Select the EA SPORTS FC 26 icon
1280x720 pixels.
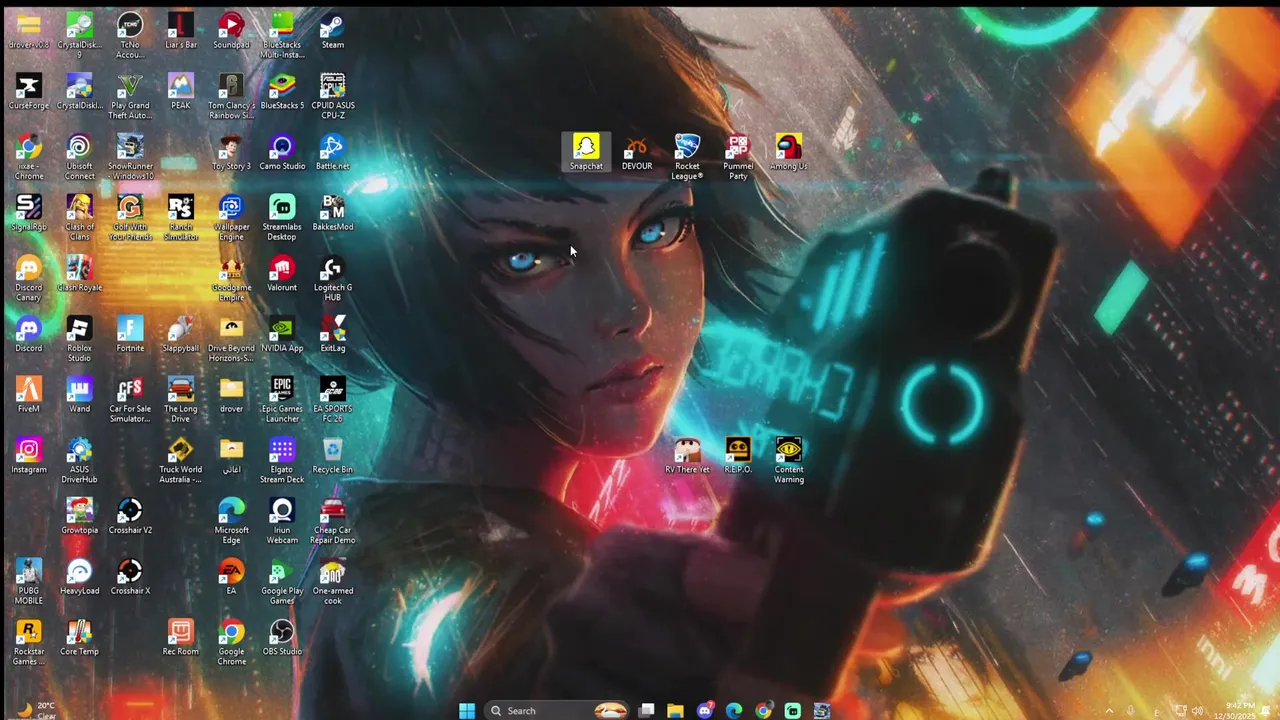[x=332, y=400]
